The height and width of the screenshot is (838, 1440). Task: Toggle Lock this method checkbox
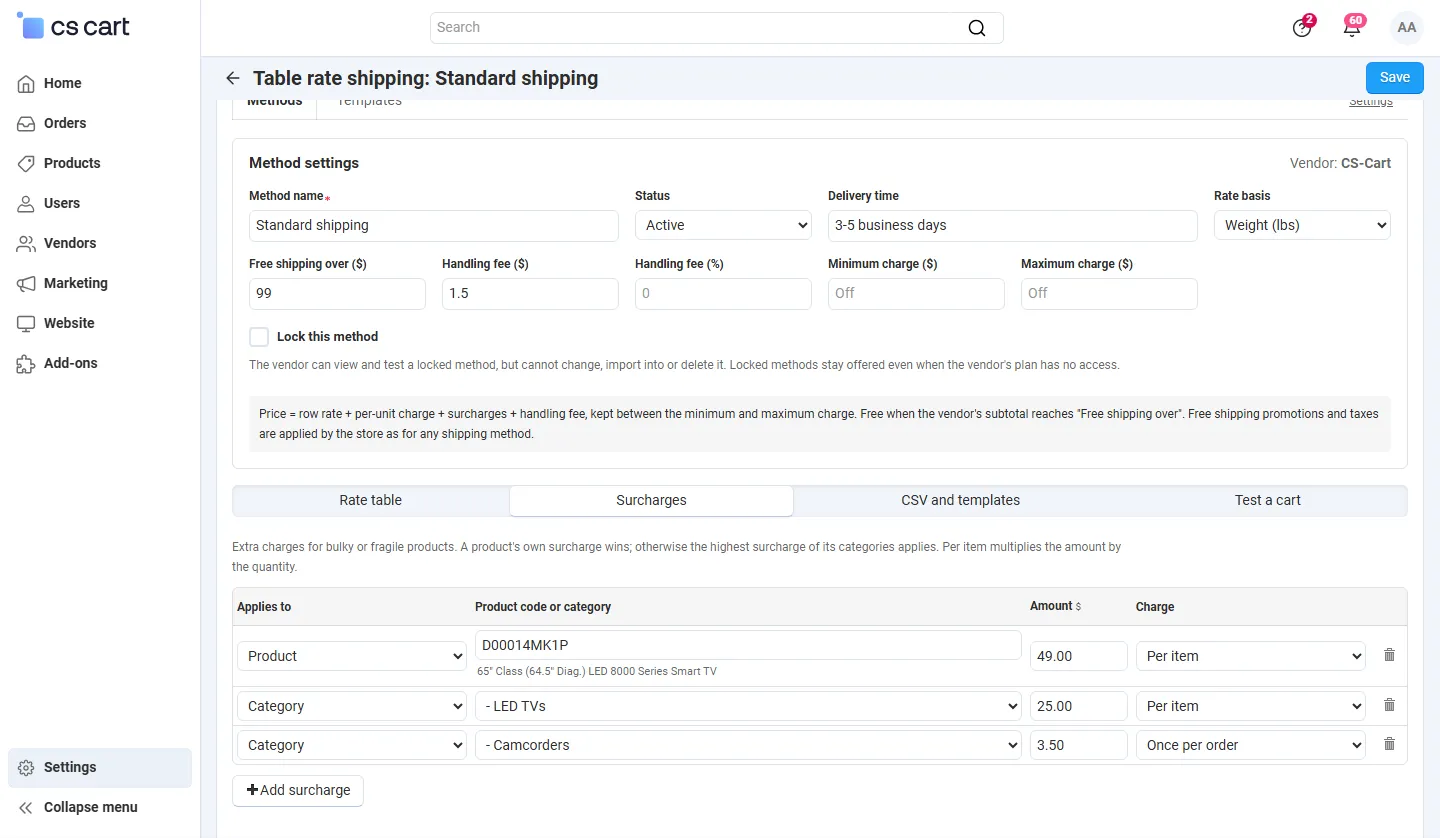coord(259,337)
